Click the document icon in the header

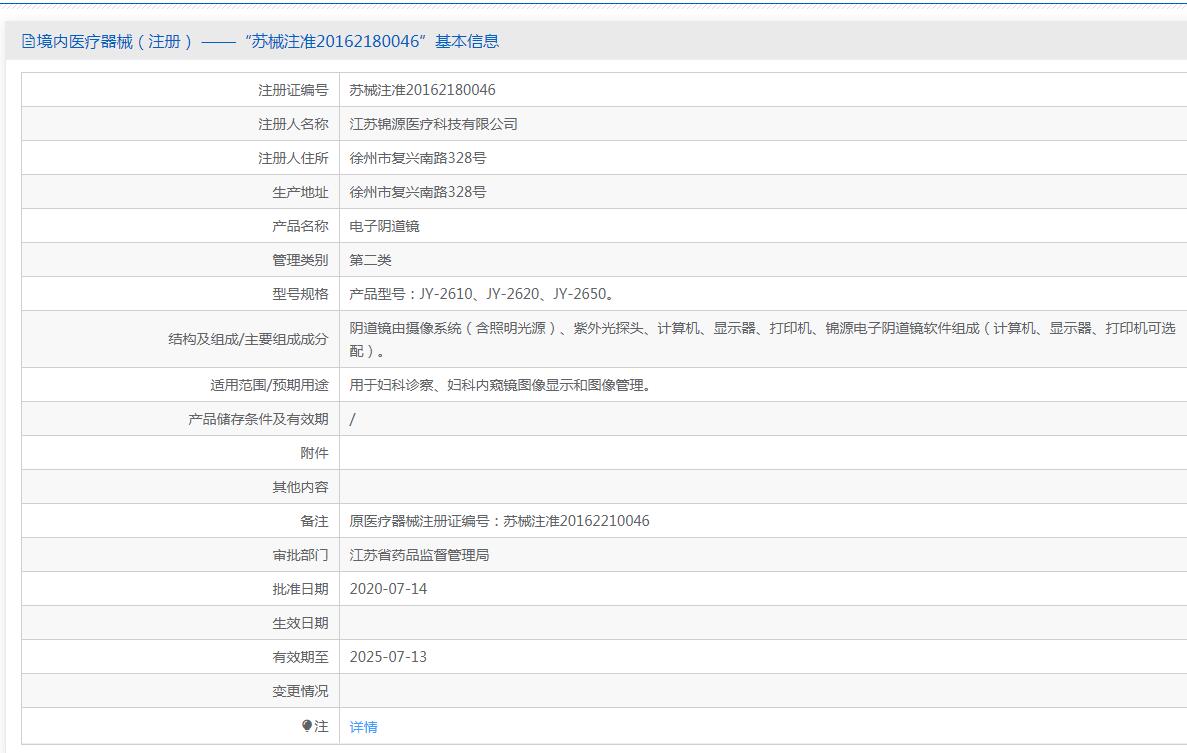coord(28,42)
